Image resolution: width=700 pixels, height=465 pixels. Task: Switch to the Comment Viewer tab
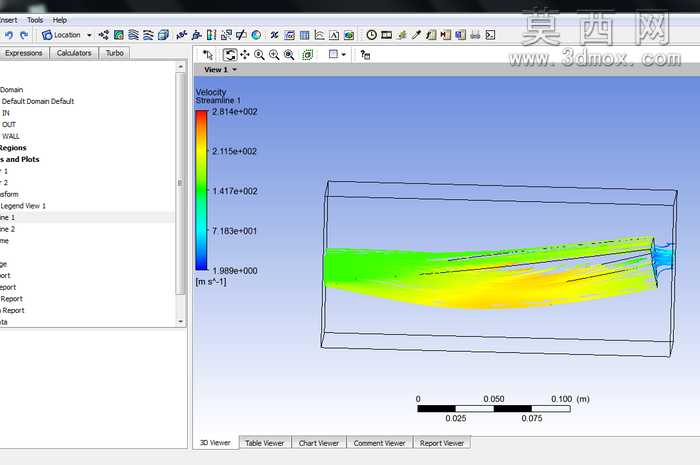pyautogui.click(x=379, y=443)
